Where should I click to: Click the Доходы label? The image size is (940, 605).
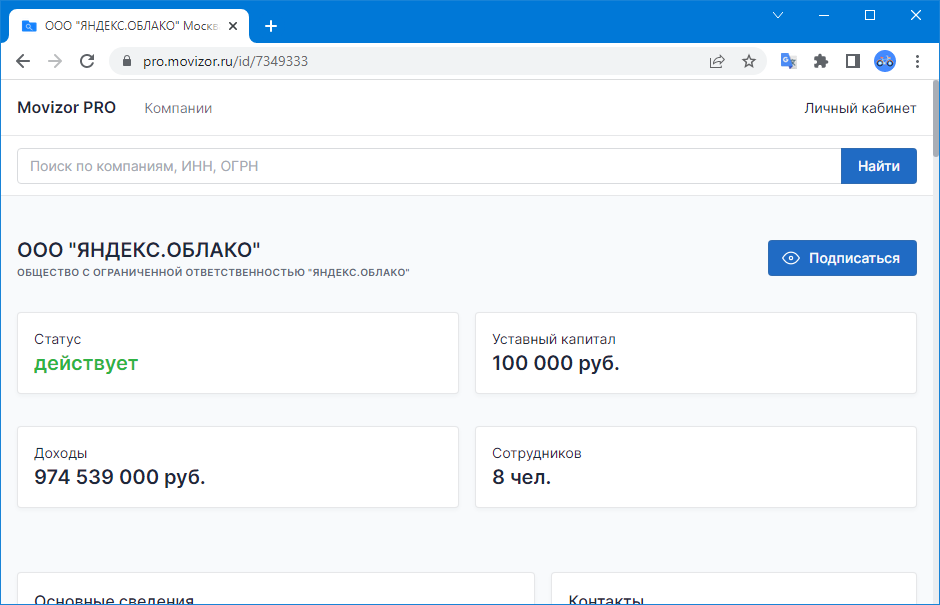tap(61, 453)
